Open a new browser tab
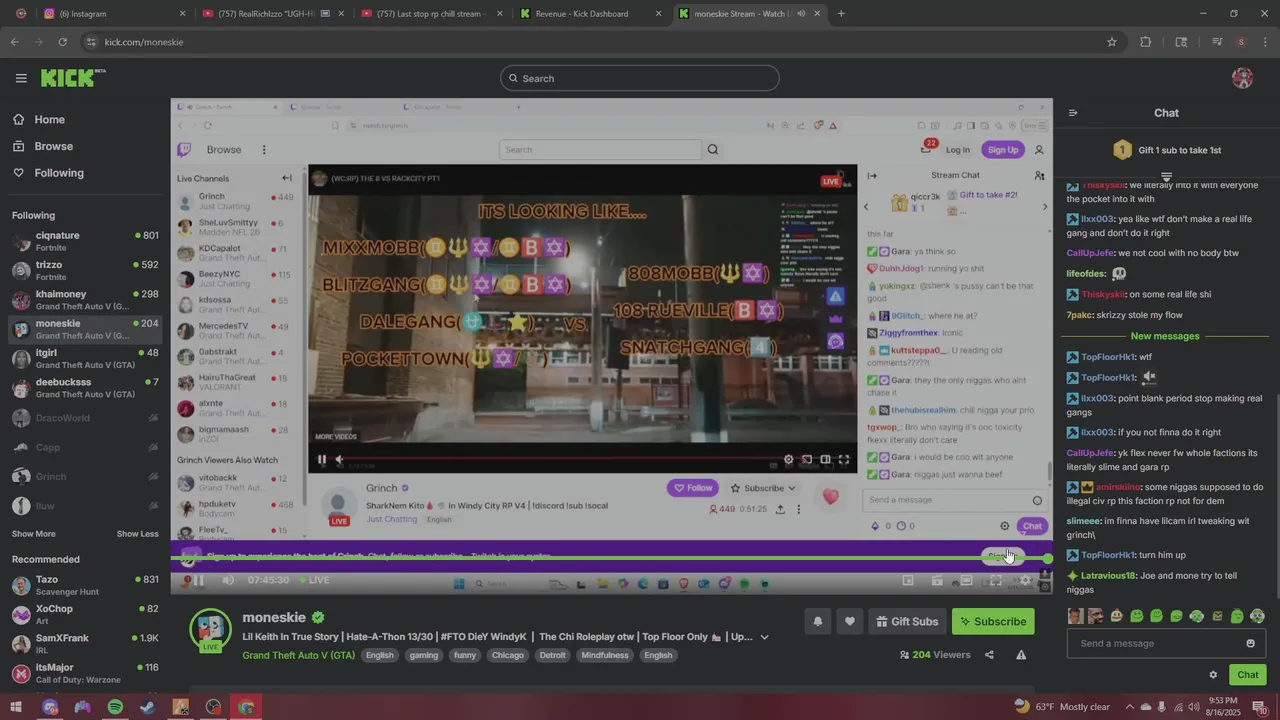Image resolution: width=1280 pixels, height=720 pixels. click(x=841, y=14)
